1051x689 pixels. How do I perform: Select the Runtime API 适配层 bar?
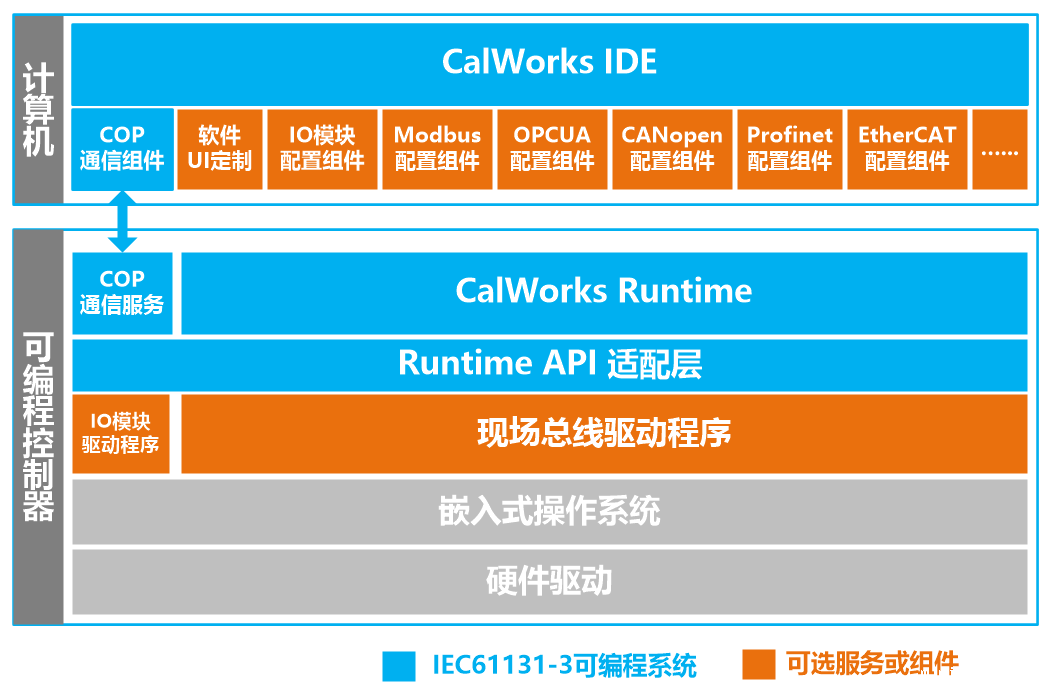tap(549, 365)
